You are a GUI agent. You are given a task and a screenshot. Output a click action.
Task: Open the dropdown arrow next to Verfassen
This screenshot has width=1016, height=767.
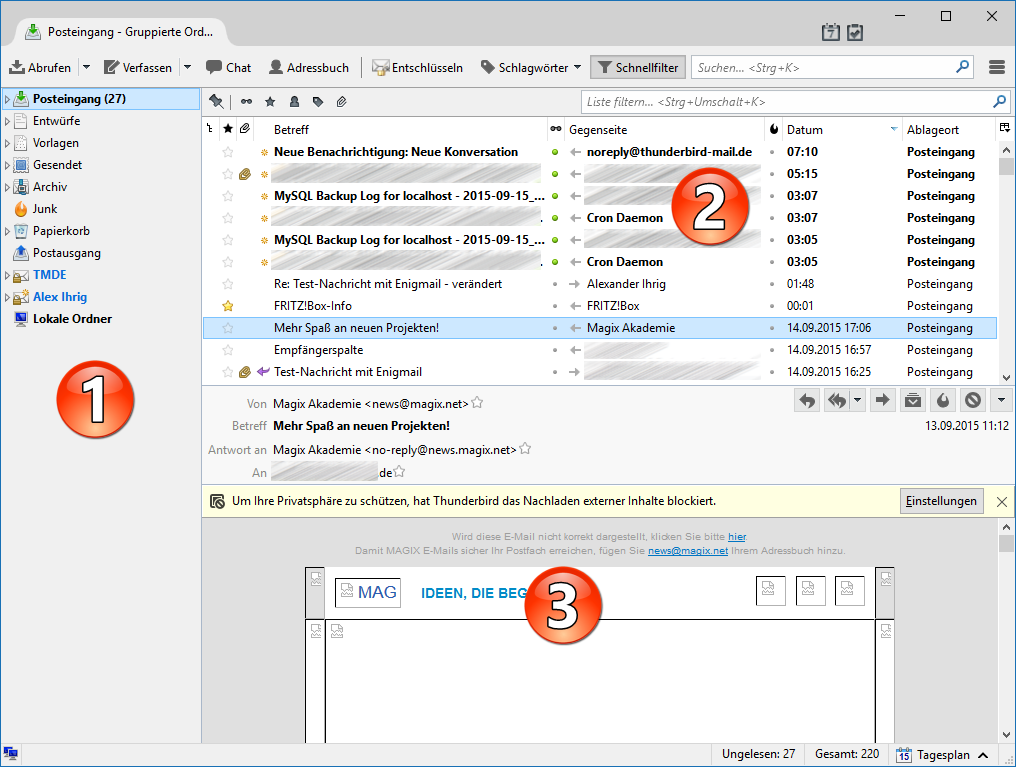[x=187, y=67]
